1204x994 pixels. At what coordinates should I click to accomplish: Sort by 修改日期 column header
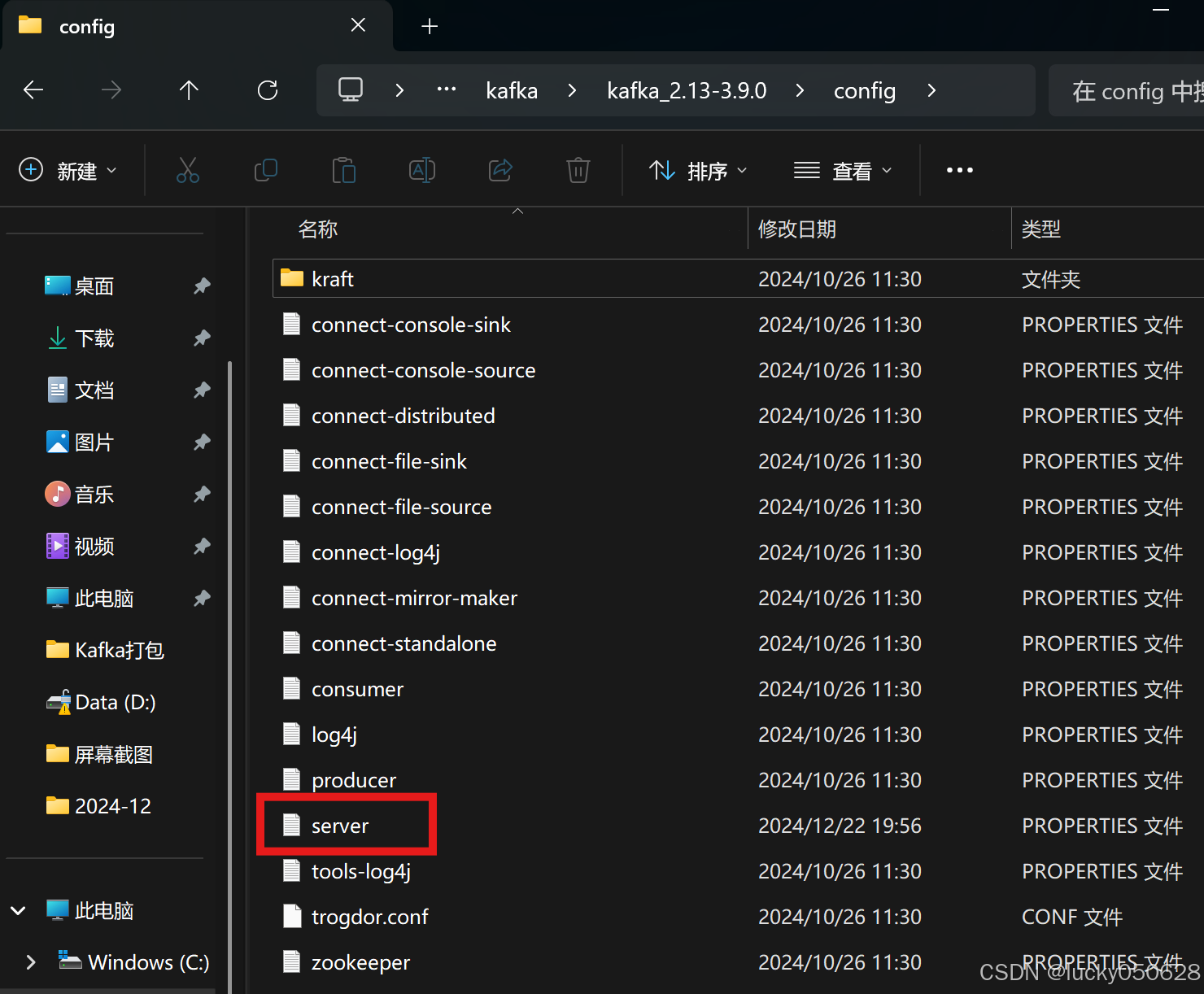(797, 229)
